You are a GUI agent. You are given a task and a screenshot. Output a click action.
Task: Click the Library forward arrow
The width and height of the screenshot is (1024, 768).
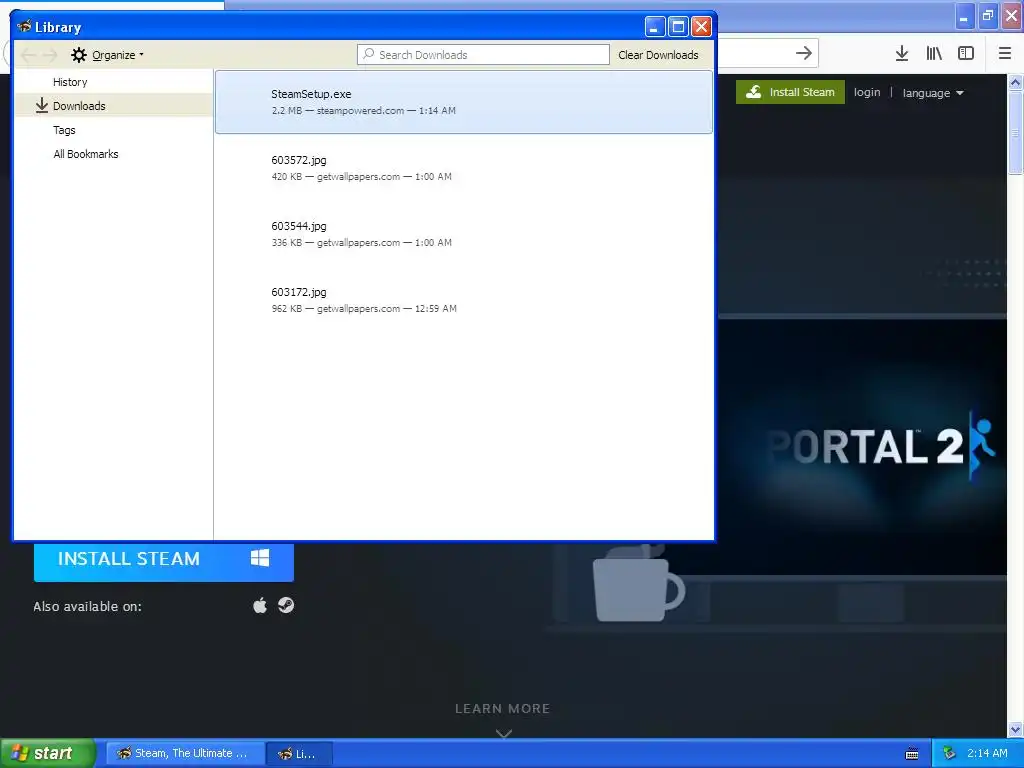[50, 55]
